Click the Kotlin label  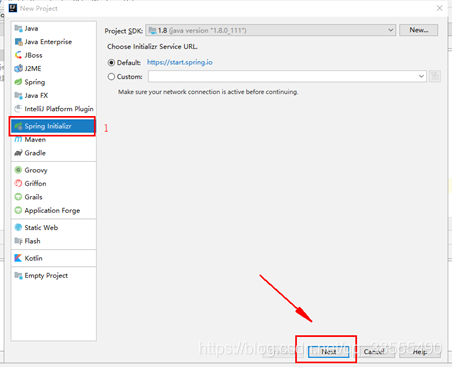point(33,258)
